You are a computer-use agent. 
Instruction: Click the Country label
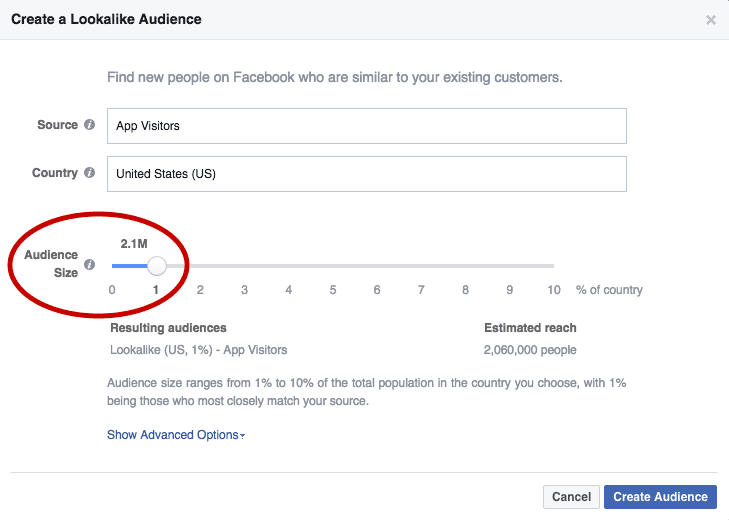pos(54,173)
